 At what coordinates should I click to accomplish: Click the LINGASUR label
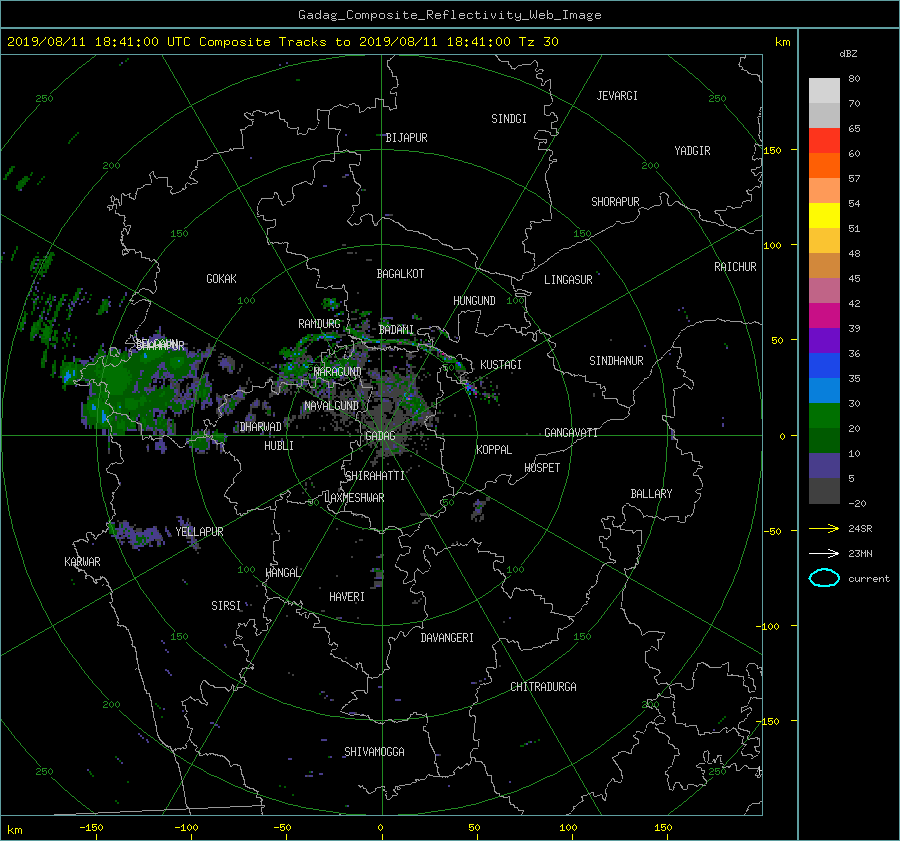pos(568,280)
